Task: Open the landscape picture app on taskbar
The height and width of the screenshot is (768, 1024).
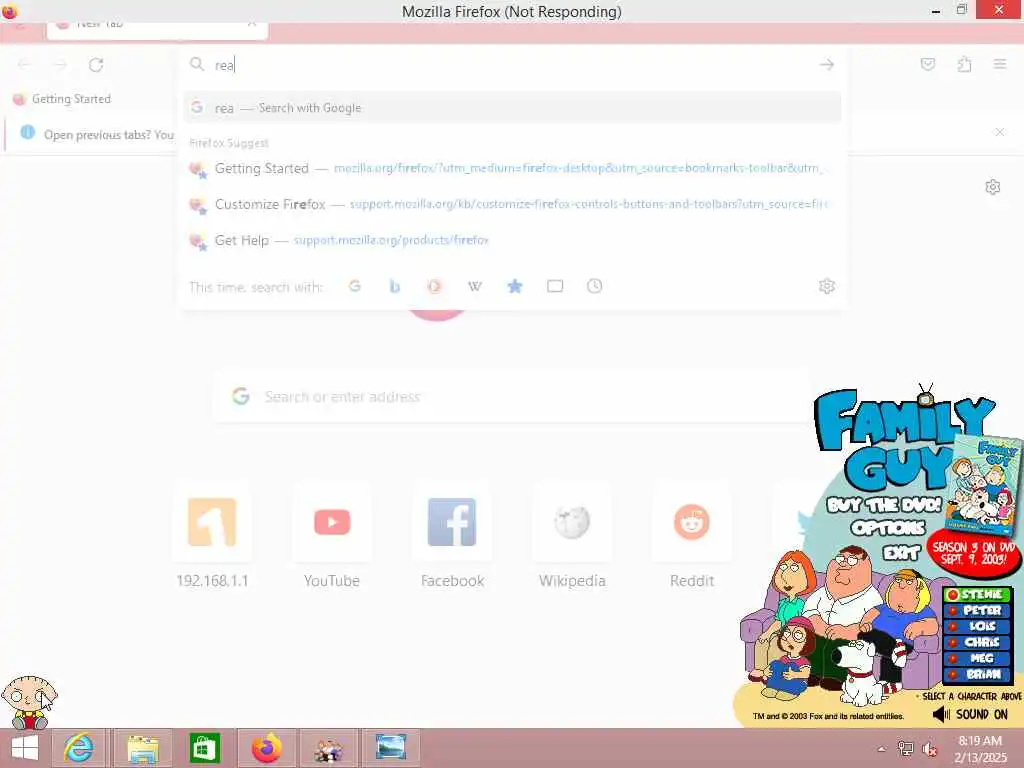Action: click(391, 748)
